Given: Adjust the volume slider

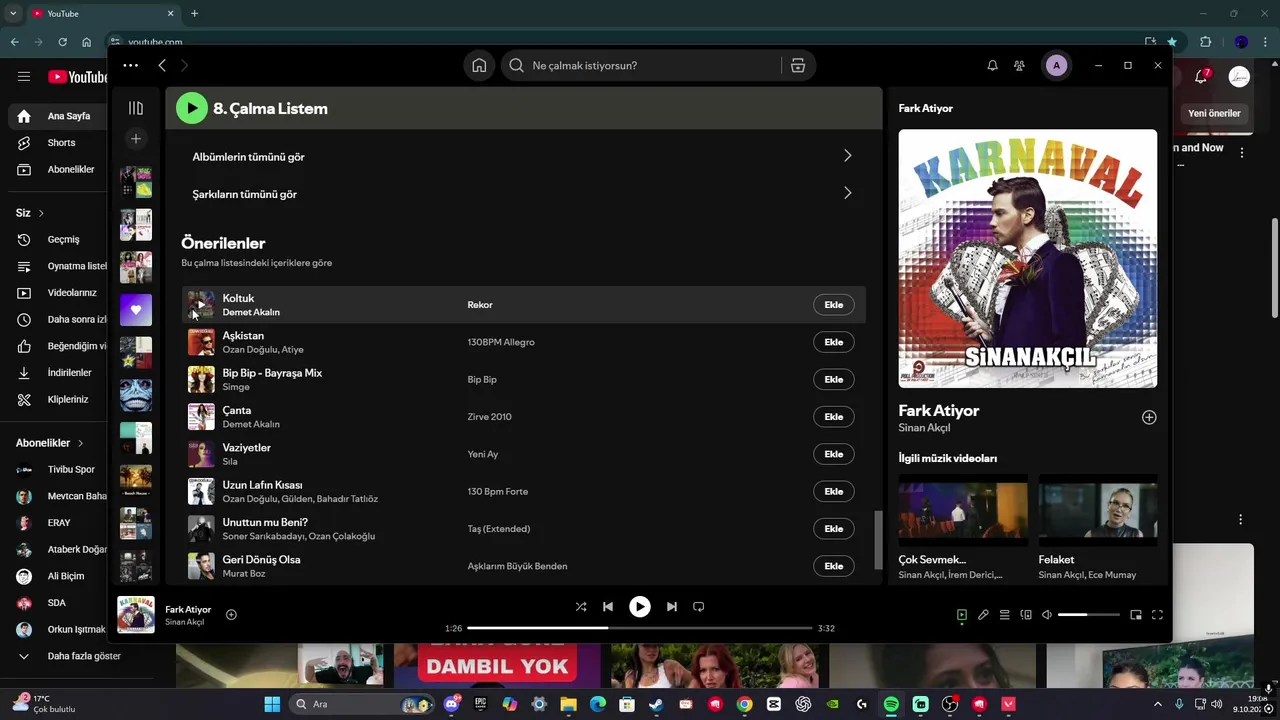Looking at the screenshot, I should click(1088, 615).
